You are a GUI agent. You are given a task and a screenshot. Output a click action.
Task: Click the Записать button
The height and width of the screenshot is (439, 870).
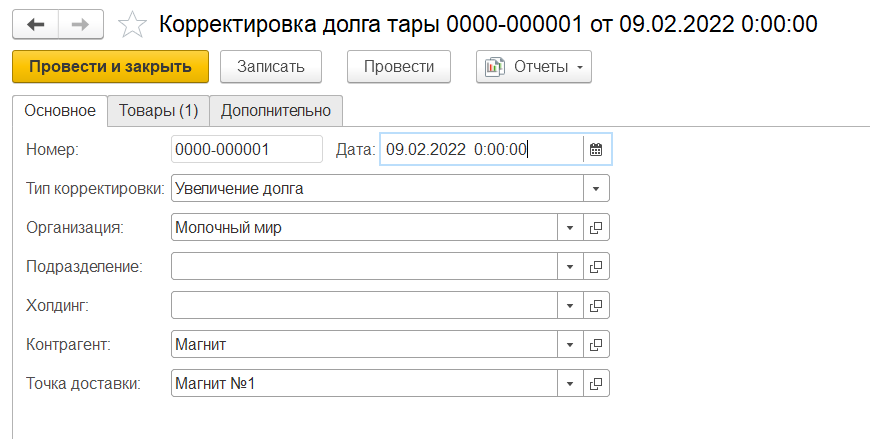click(270, 67)
